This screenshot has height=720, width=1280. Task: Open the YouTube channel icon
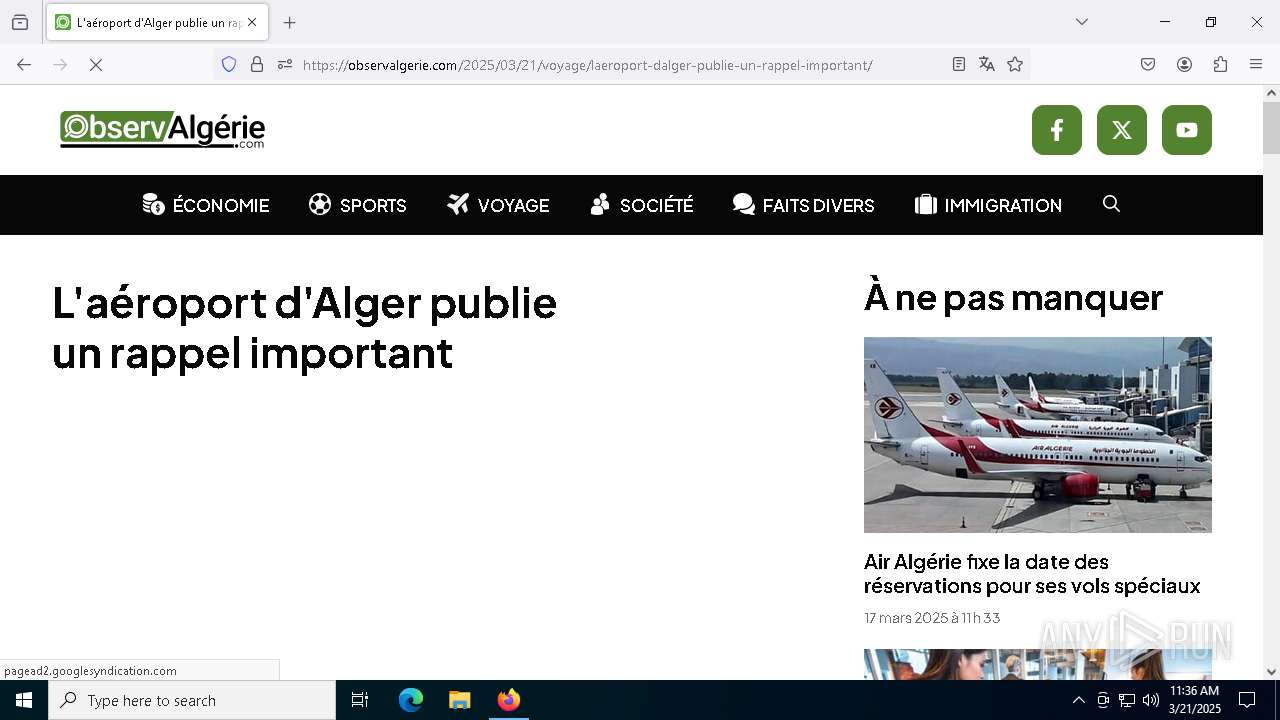click(x=1186, y=130)
